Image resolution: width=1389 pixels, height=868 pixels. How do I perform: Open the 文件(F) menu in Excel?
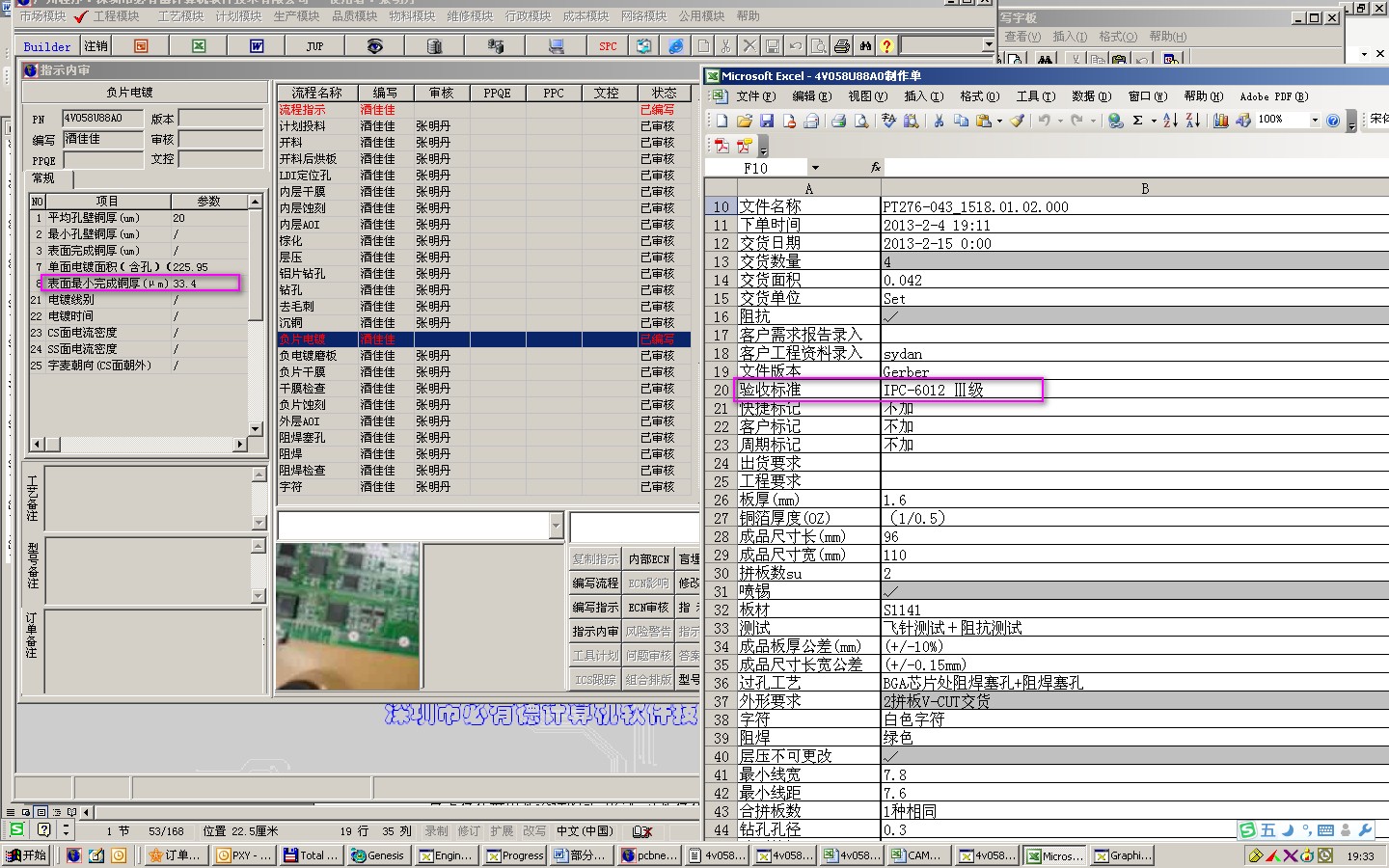755,96
